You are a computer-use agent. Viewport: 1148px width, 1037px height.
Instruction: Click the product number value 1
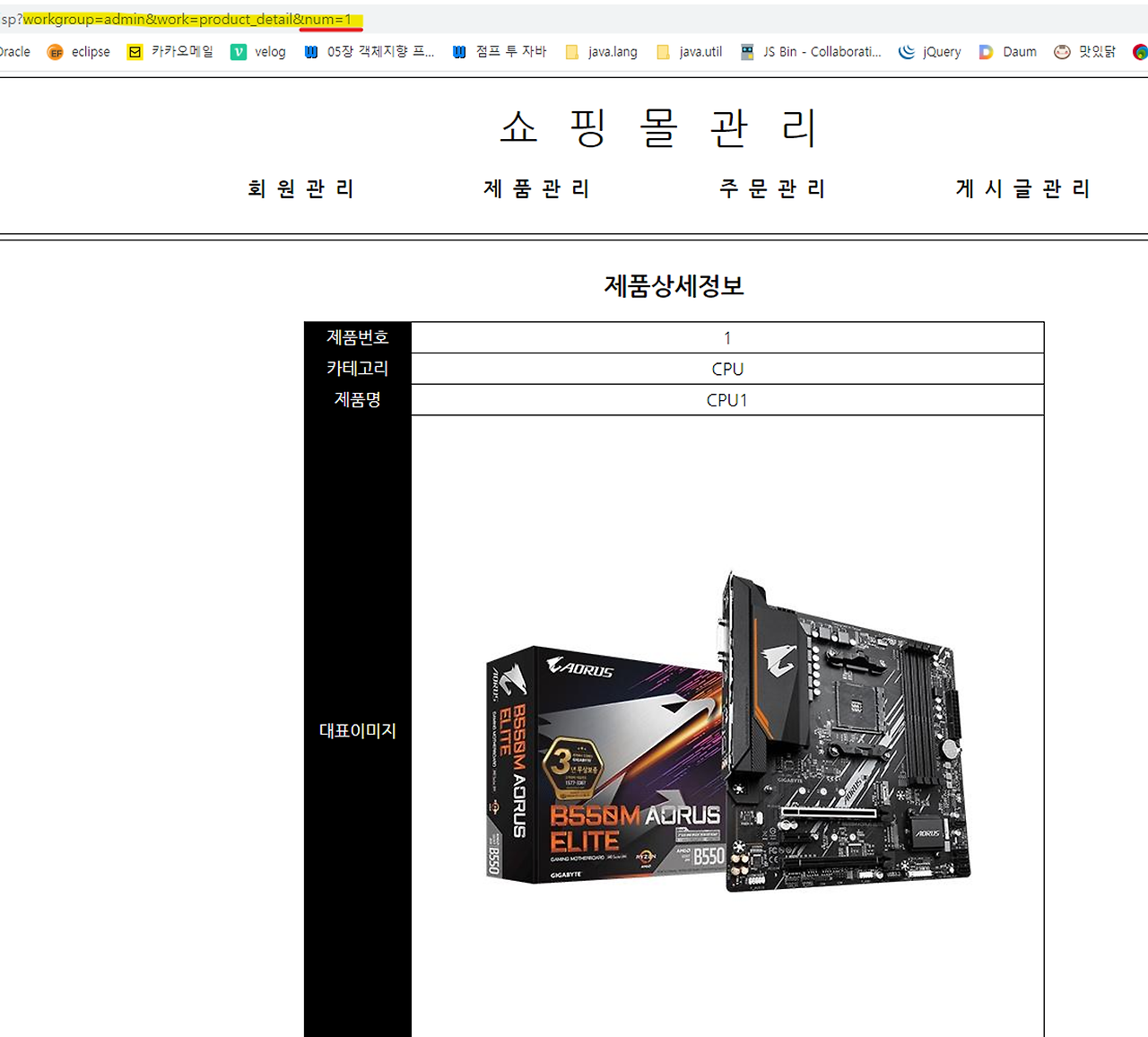click(x=727, y=338)
